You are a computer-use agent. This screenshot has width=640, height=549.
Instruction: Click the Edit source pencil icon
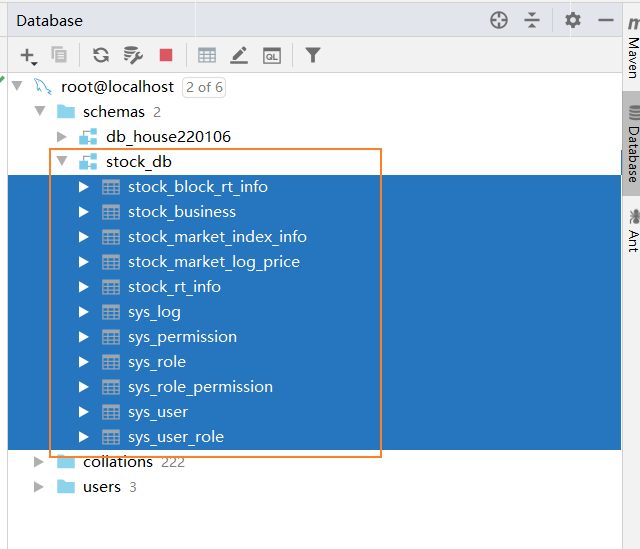pos(239,55)
